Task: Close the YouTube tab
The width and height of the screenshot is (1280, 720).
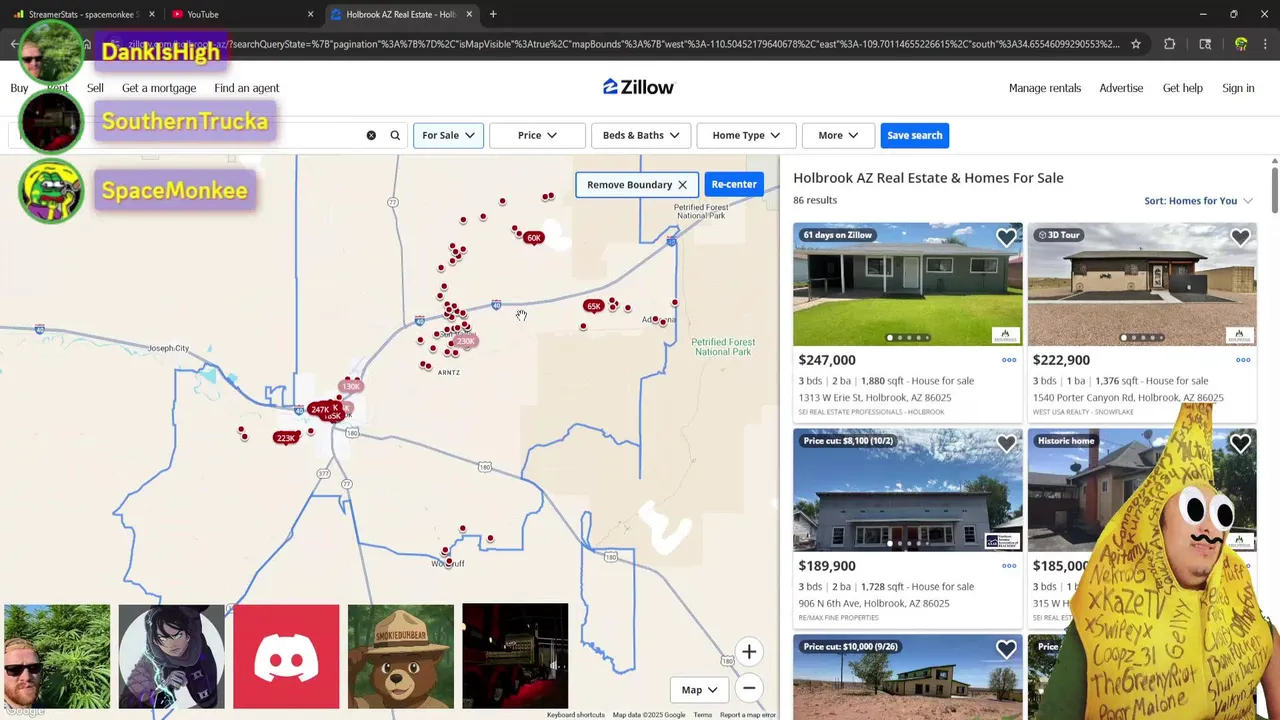Action: (x=310, y=14)
